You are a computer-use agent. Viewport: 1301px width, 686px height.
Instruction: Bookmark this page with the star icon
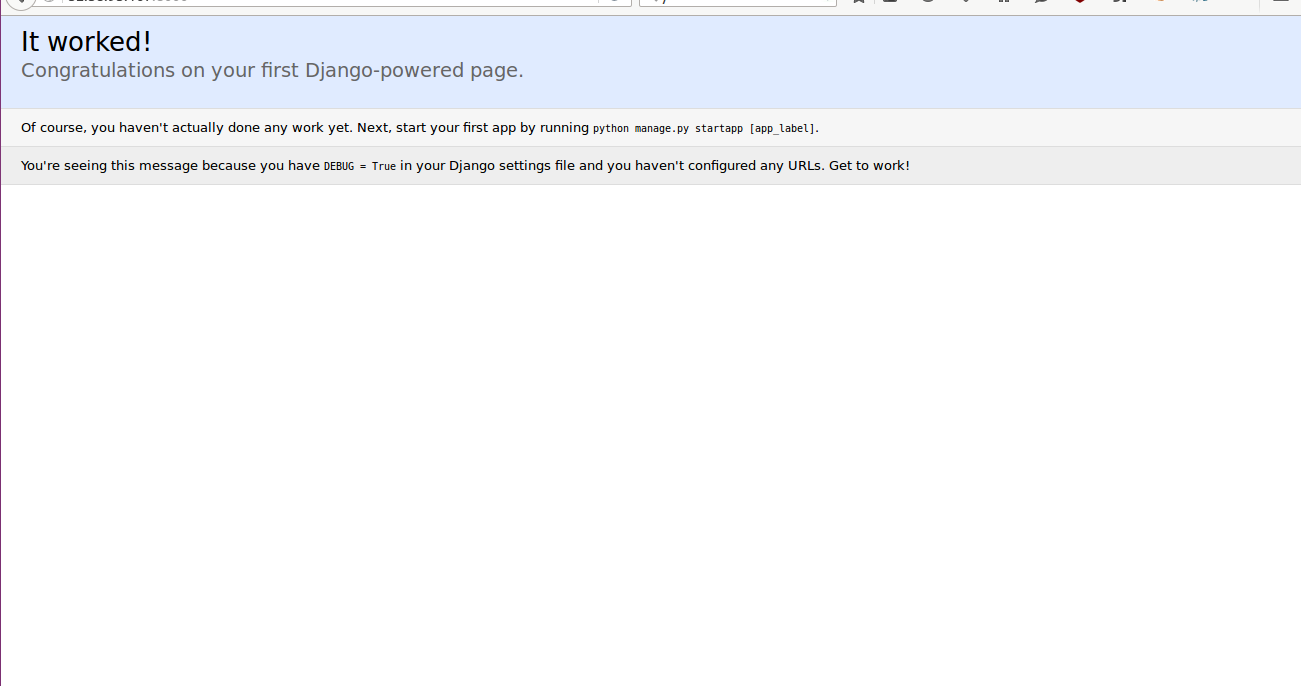[858, 2]
